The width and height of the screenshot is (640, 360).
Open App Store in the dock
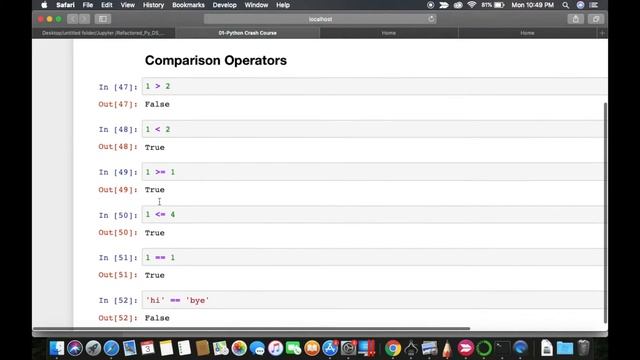tap(330, 348)
